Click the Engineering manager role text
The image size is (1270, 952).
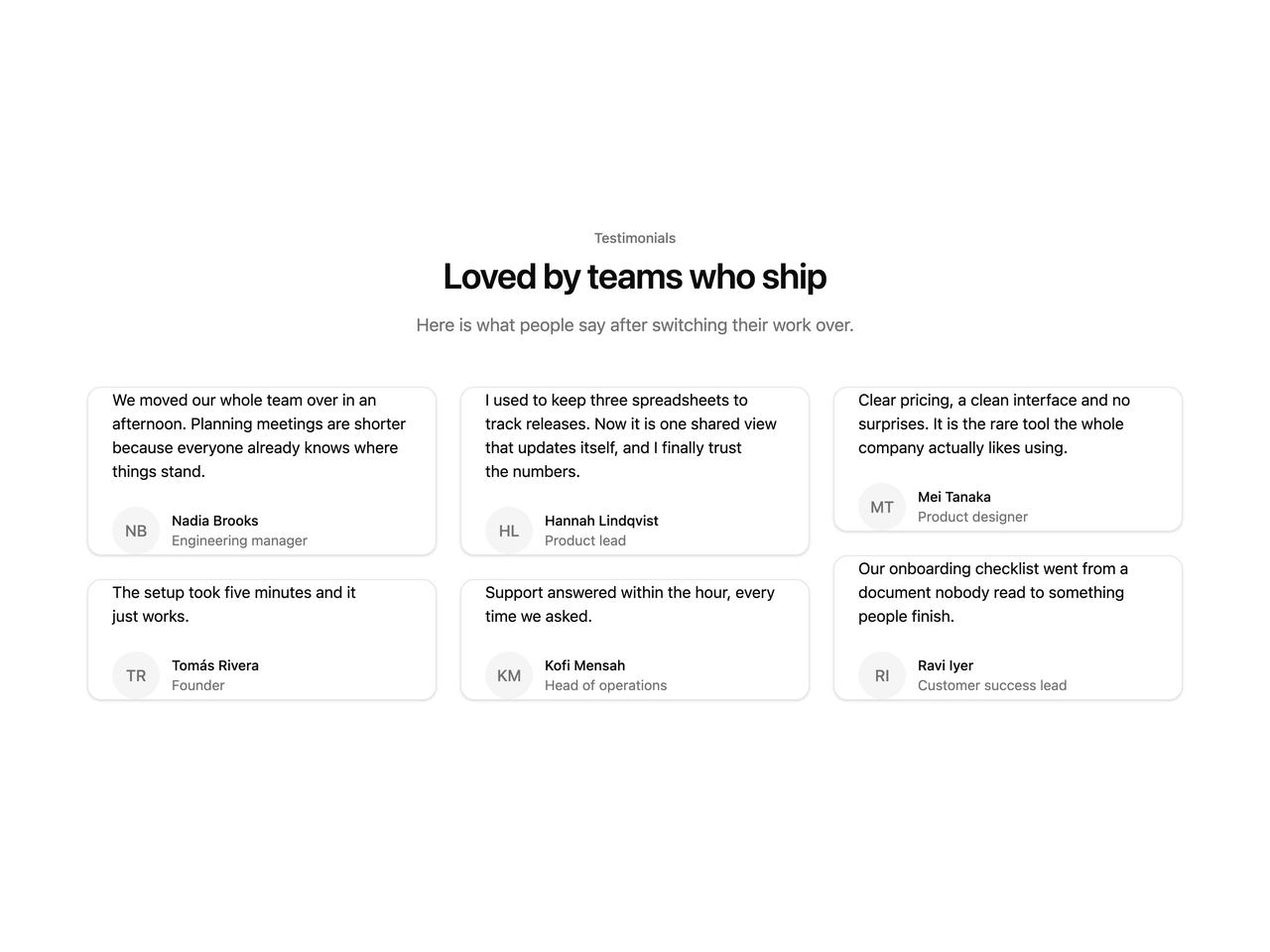point(239,540)
